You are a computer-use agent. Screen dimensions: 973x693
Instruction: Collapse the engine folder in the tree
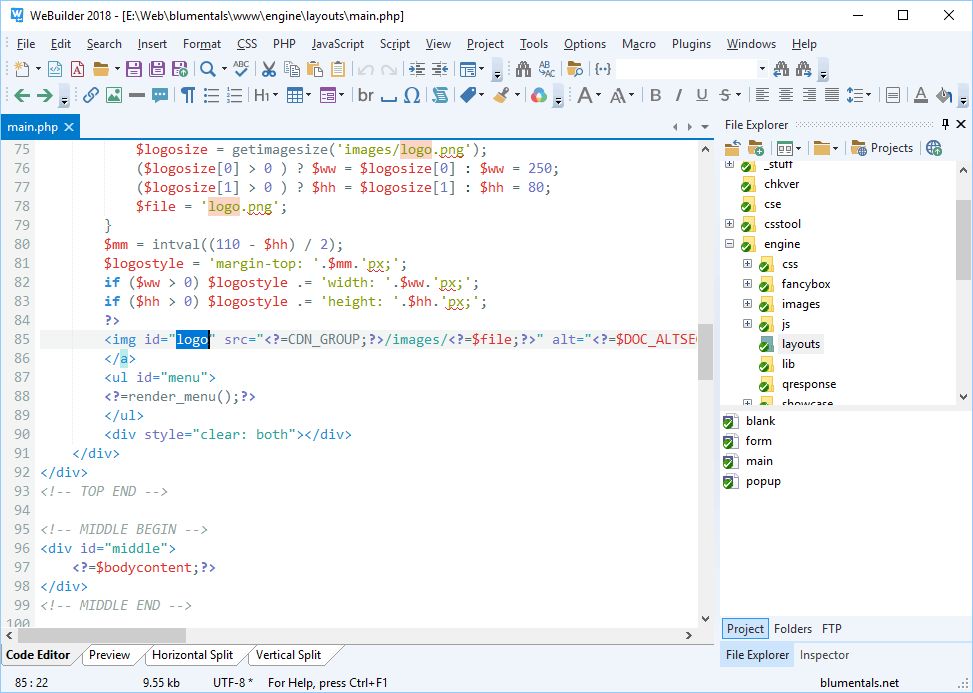pos(730,244)
